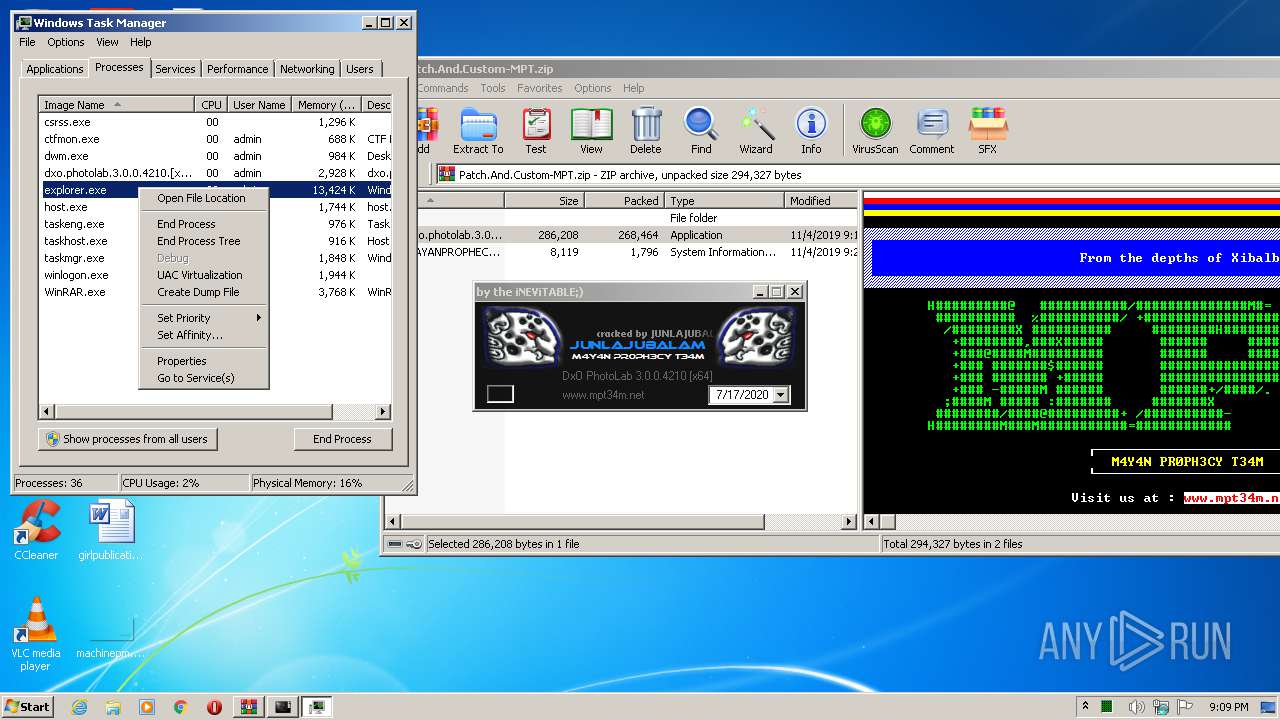Sort WinRAR files by Type column

pyautogui.click(x=724, y=201)
